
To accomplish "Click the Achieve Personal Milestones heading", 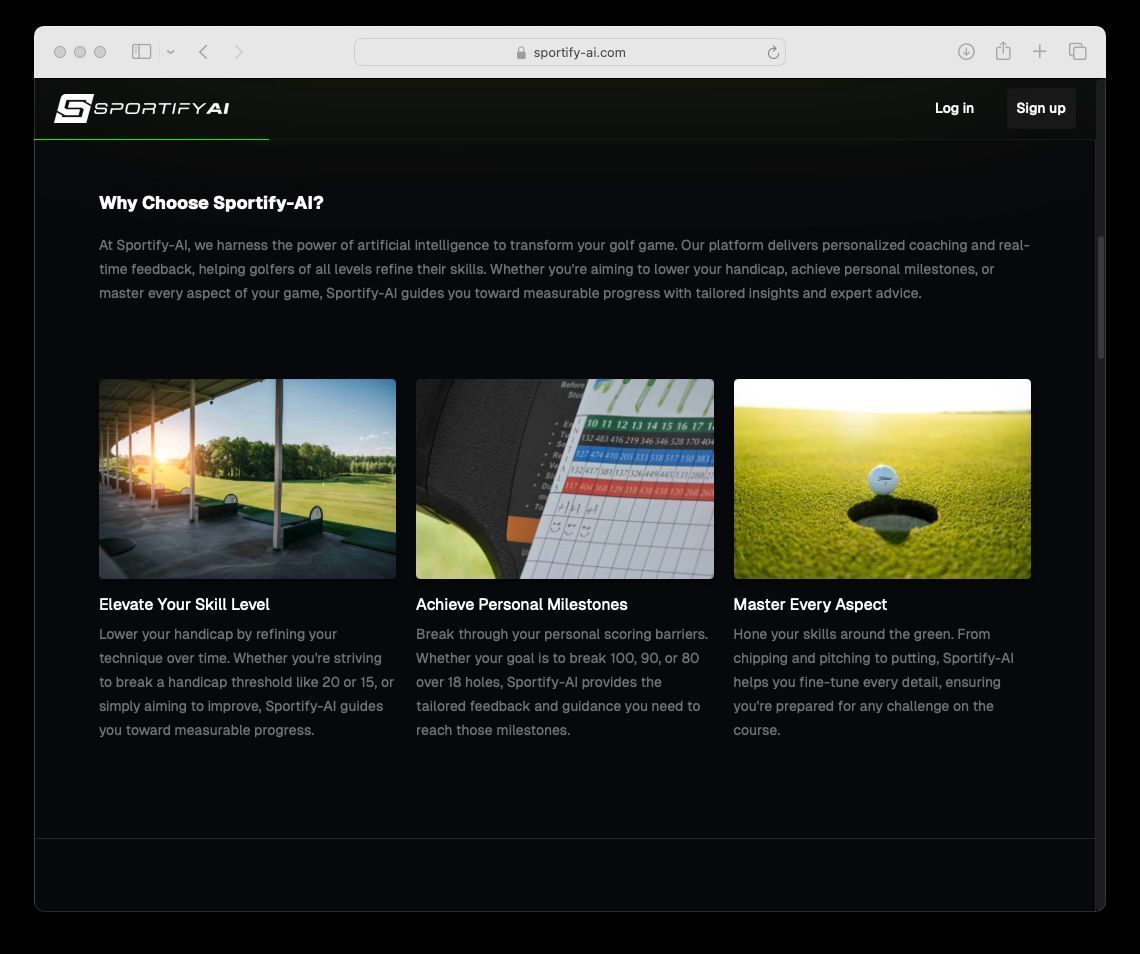I will click(x=521, y=604).
